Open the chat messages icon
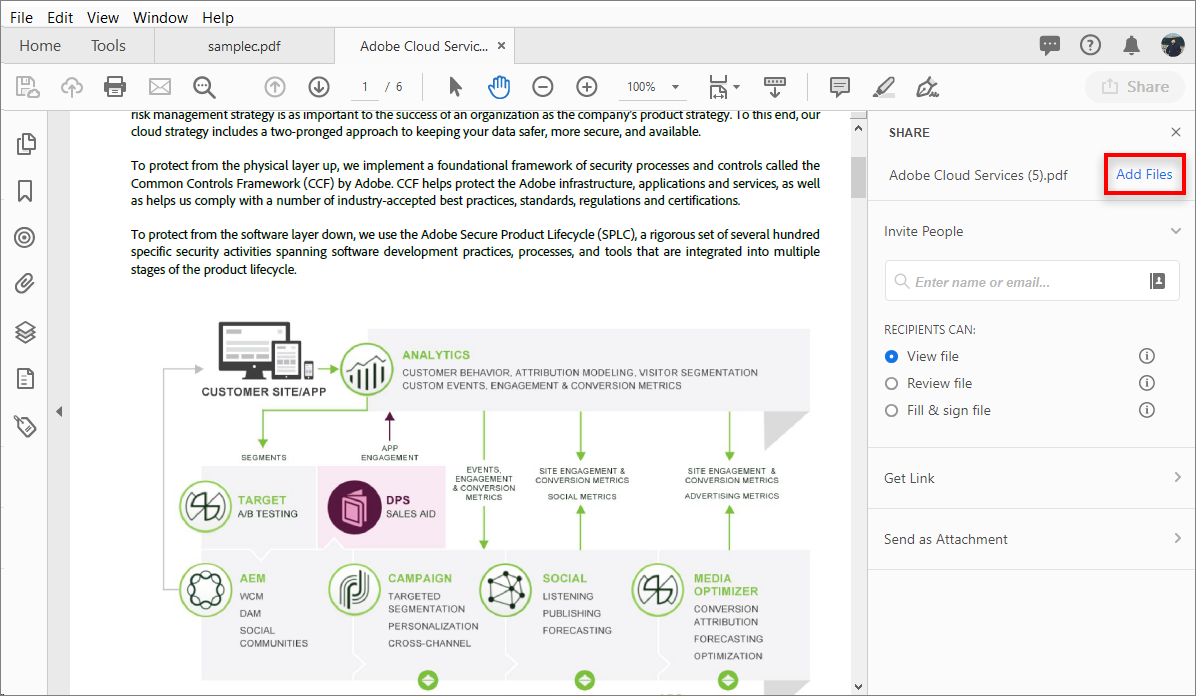 (1050, 46)
